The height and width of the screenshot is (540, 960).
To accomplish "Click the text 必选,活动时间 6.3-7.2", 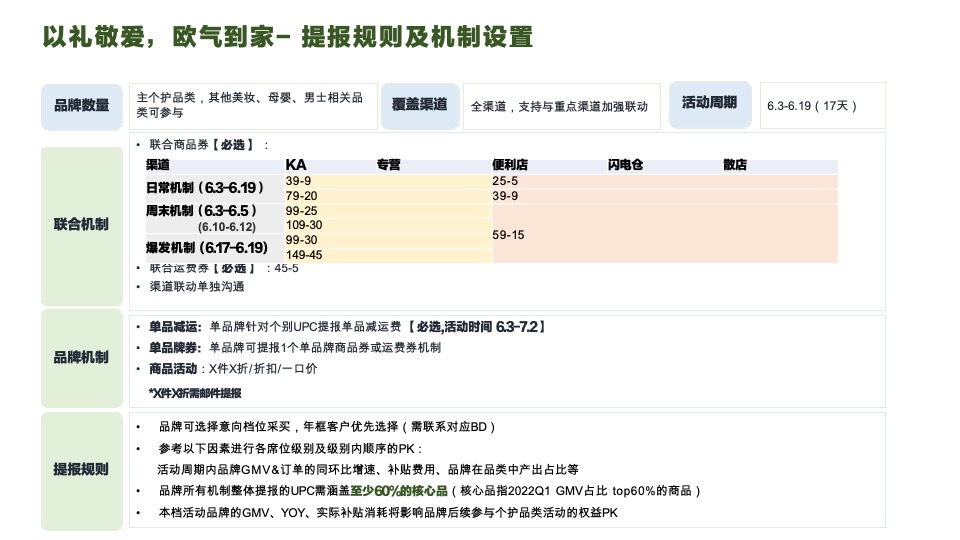I will (x=478, y=327).
